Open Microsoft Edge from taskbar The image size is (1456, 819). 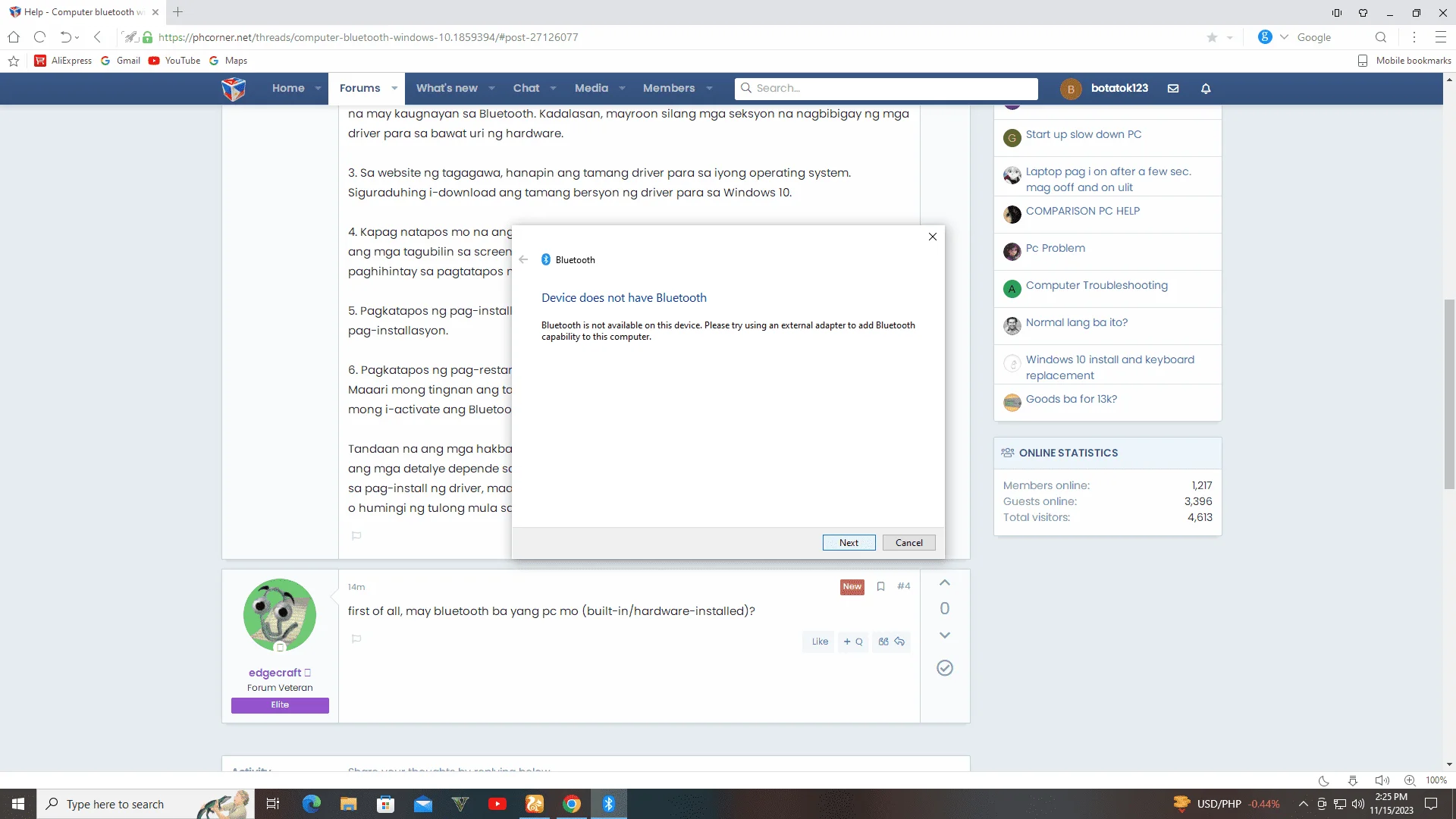(311, 804)
